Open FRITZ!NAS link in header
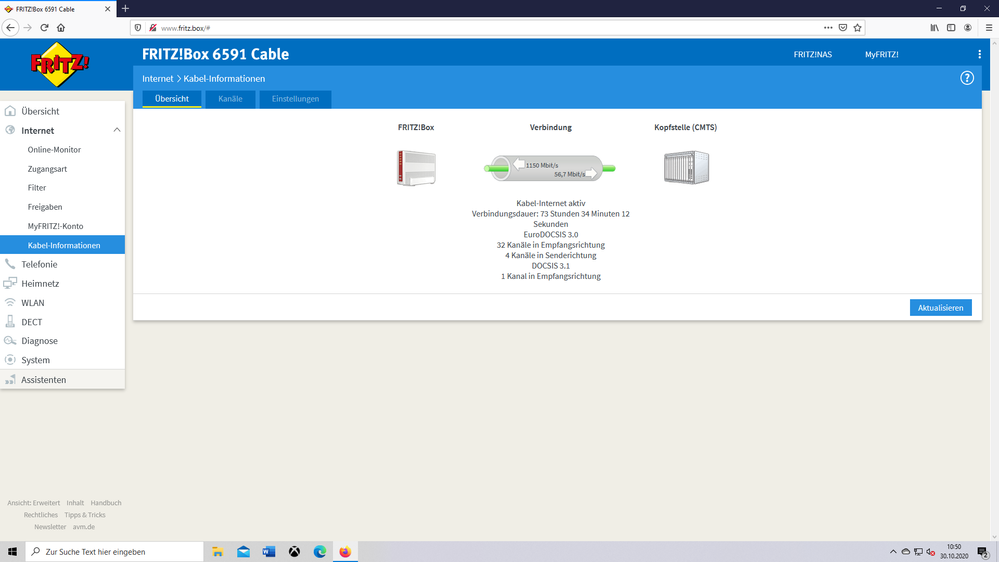 [812, 54]
